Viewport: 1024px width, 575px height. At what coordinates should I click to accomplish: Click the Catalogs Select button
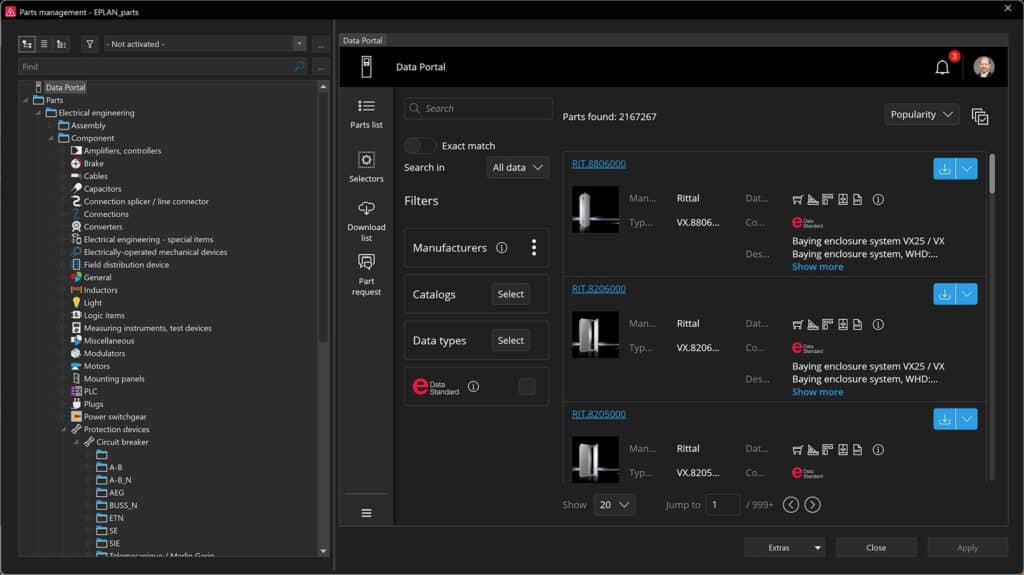510,294
